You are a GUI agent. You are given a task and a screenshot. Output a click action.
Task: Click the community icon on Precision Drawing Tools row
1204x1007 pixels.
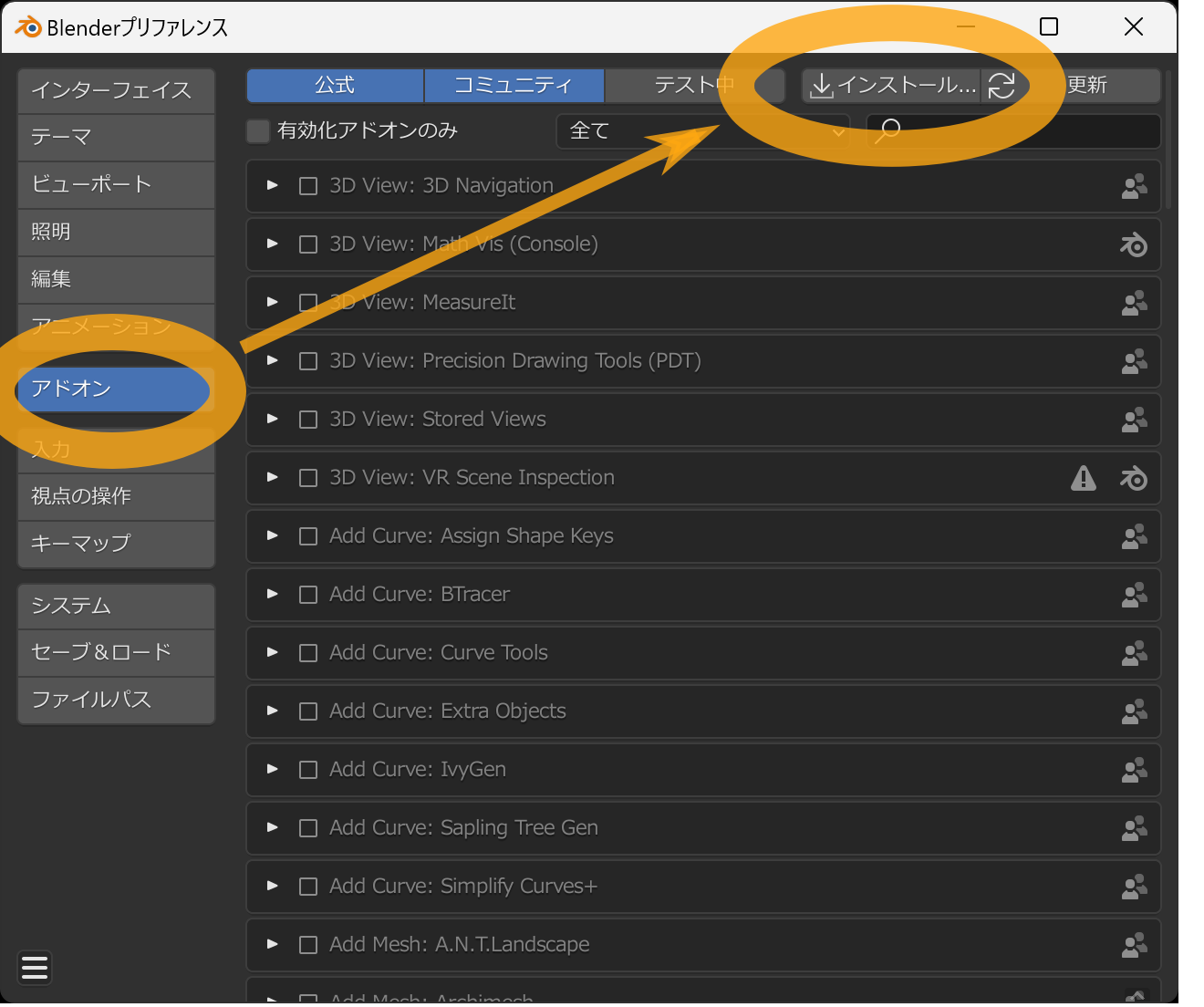point(1134,361)
